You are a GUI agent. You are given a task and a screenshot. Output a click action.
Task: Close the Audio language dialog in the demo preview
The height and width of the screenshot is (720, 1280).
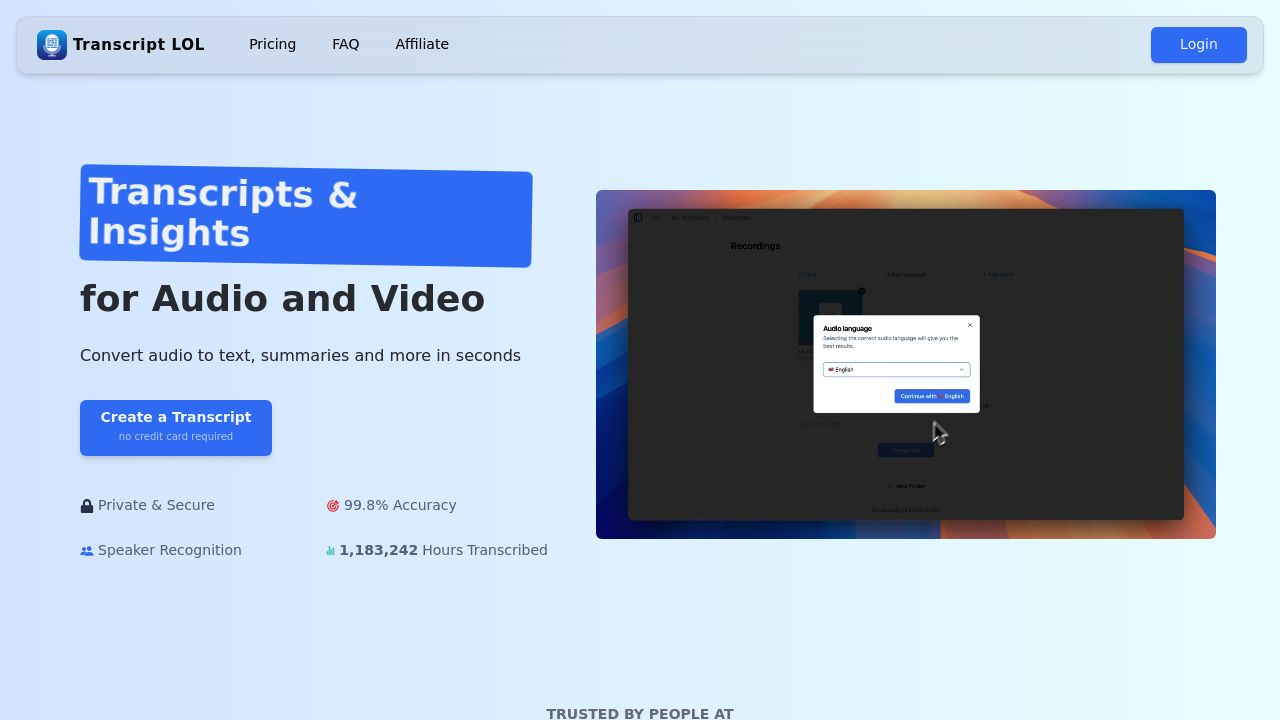pos(970,325)
